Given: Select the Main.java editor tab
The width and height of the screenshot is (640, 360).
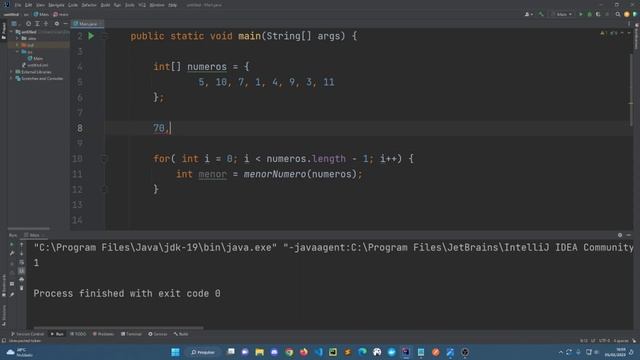Looking at the screenshot, I should click(88, 24).
